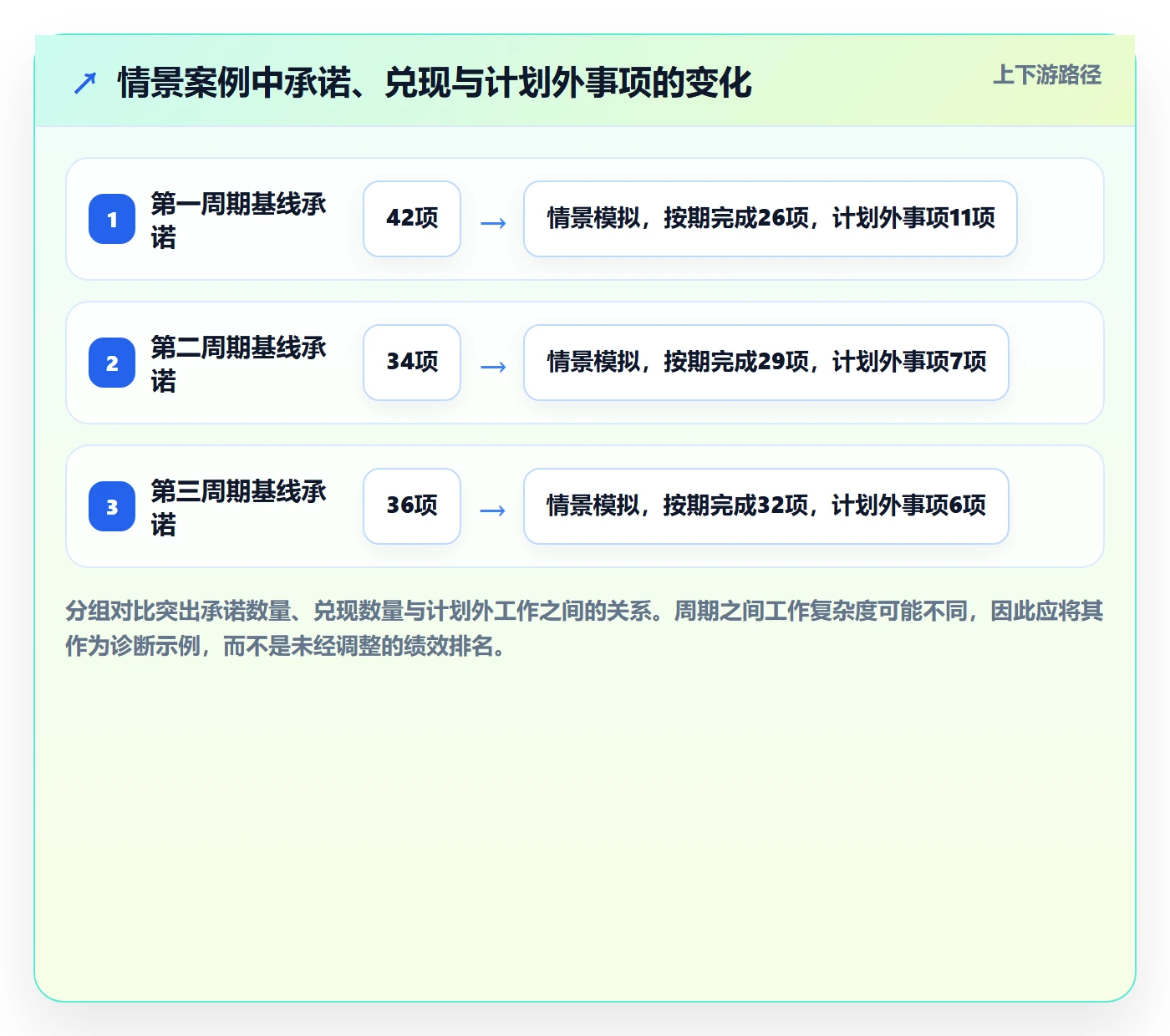Click the diagonal arrow icon beside the title

pyautogui.click(x=85, y=83)
